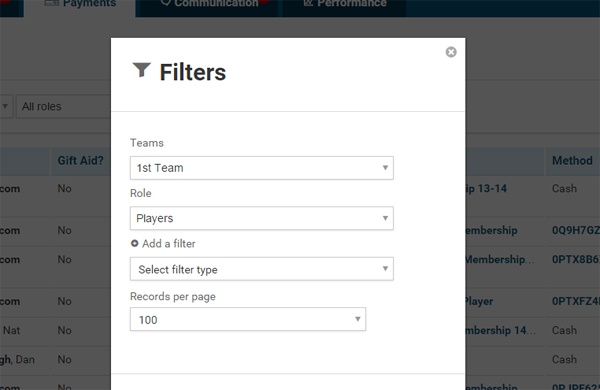Click the Payments tab card icon
Image resolution: width=600 pixels, height=390 pixels.
tap(52, 3)
